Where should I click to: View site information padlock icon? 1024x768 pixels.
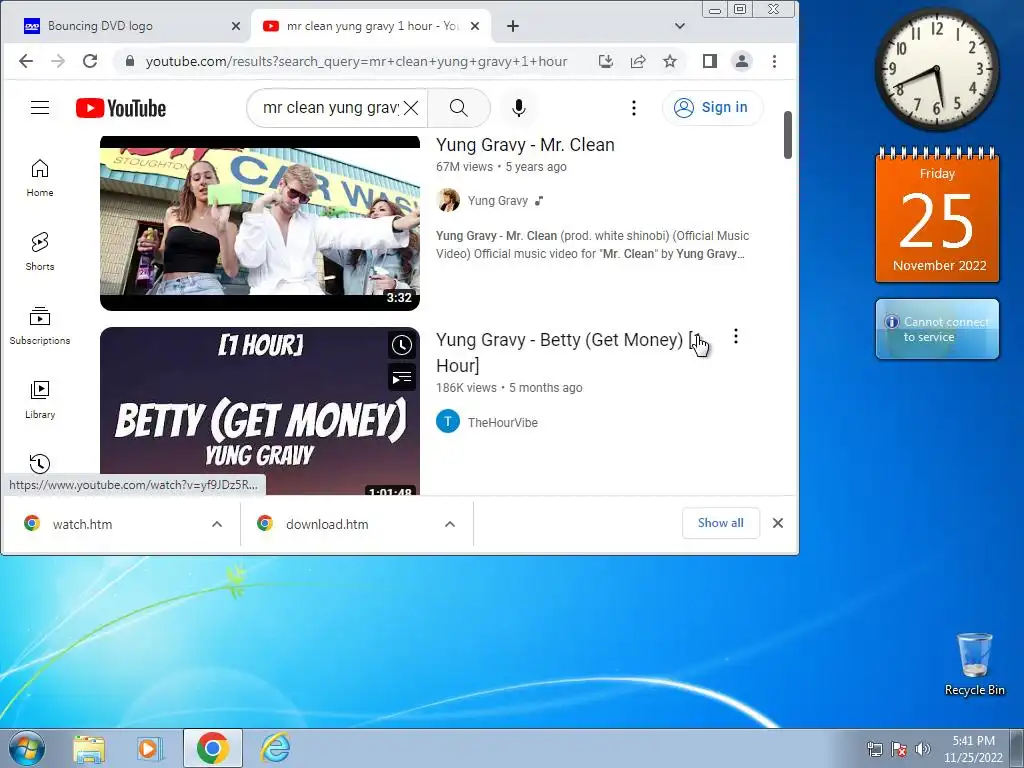pos(130,61)
